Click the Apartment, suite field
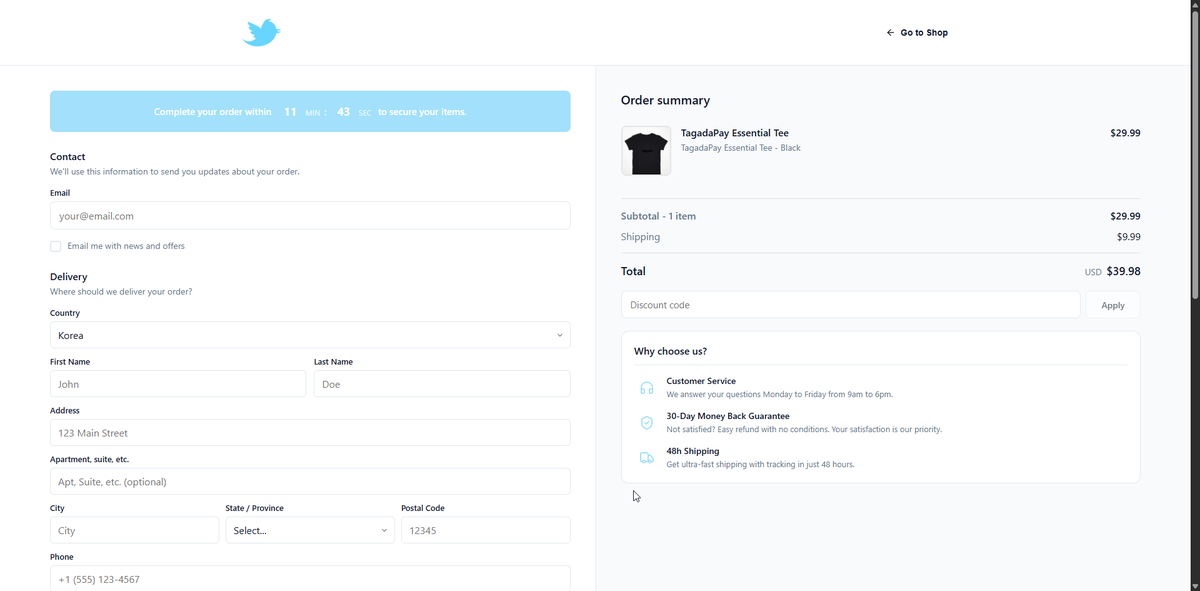The height and width of the screenshot is (591, 1200). click(x=310, y=481)
